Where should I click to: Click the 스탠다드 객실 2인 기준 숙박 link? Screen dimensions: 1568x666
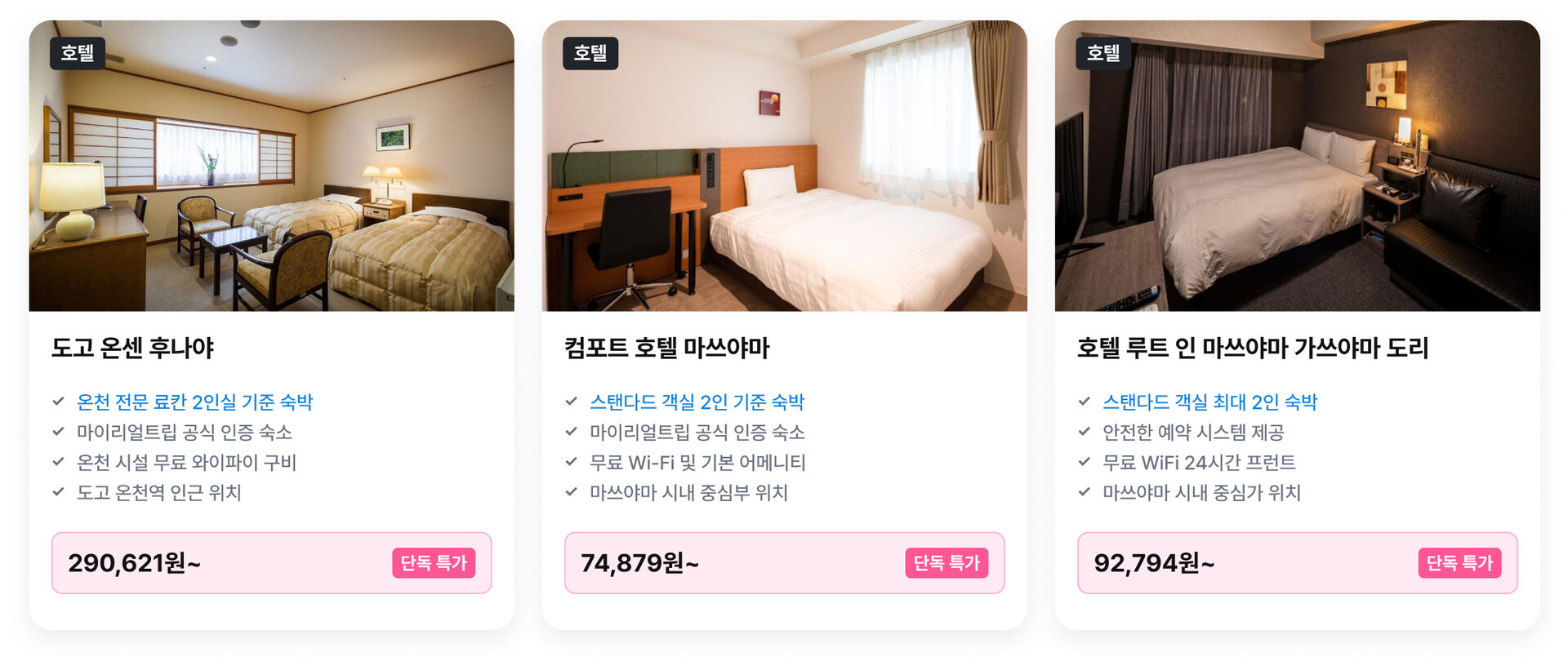[697, 402]
